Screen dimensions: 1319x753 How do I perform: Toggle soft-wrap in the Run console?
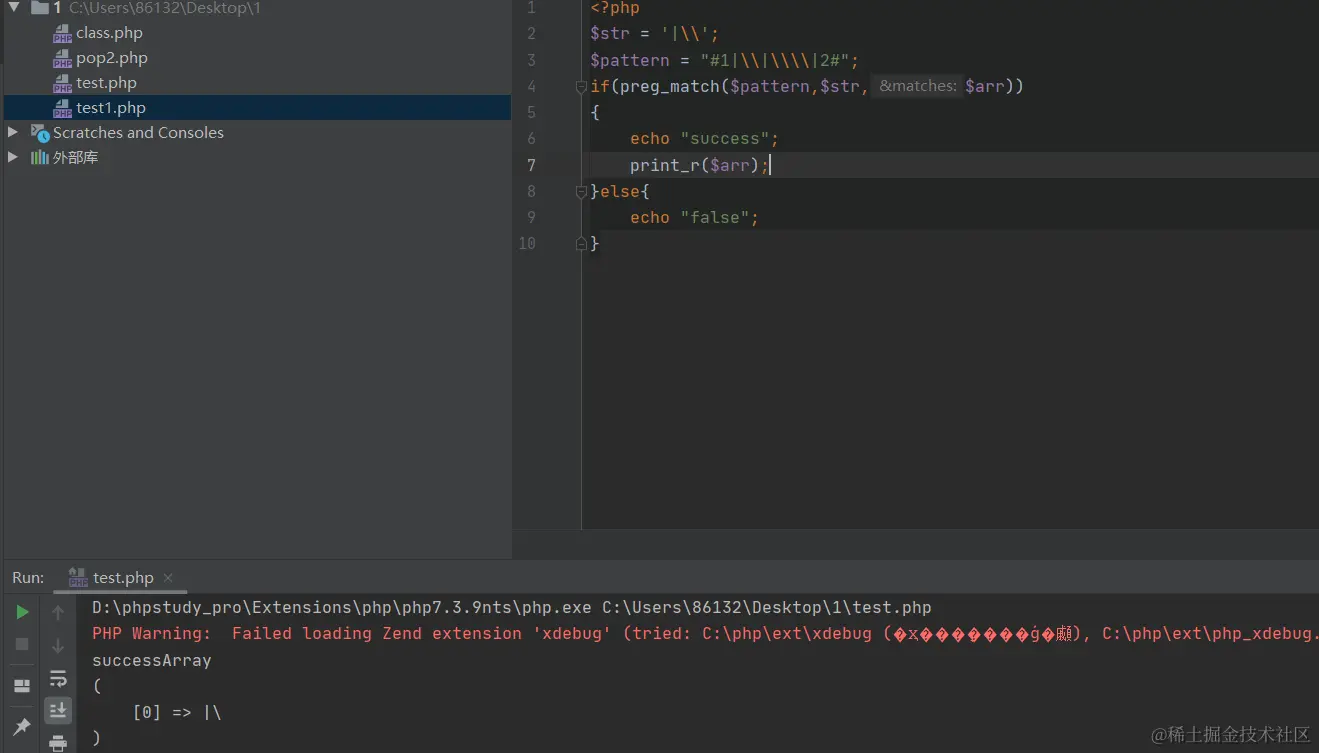point(58,678)
